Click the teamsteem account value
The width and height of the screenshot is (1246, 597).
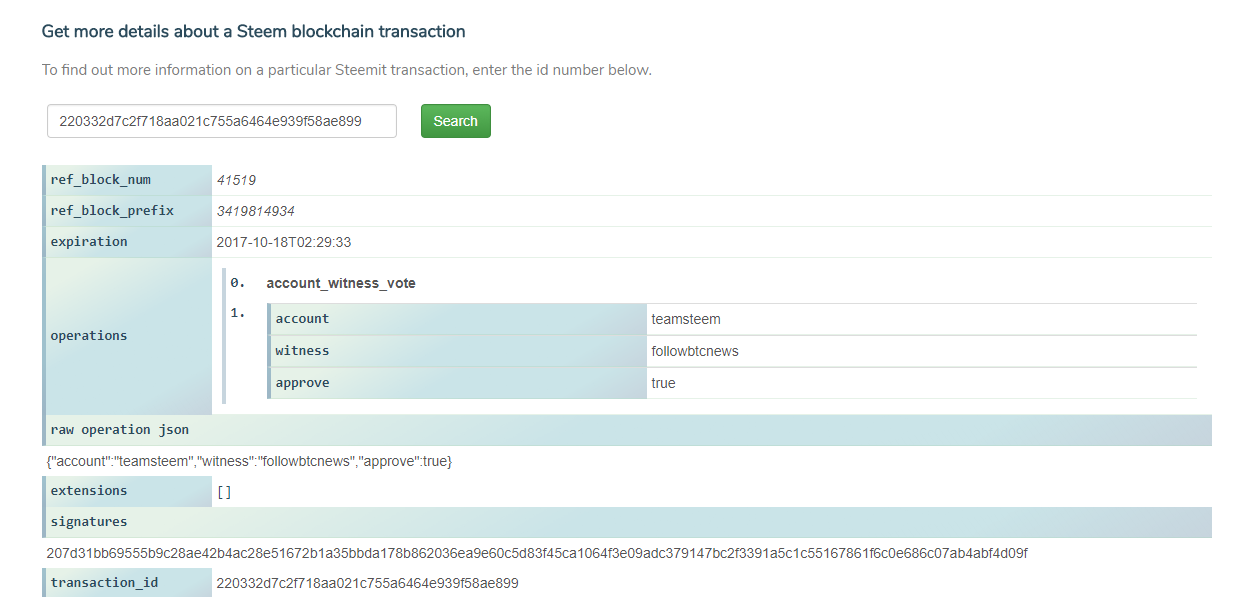[686, 319]
